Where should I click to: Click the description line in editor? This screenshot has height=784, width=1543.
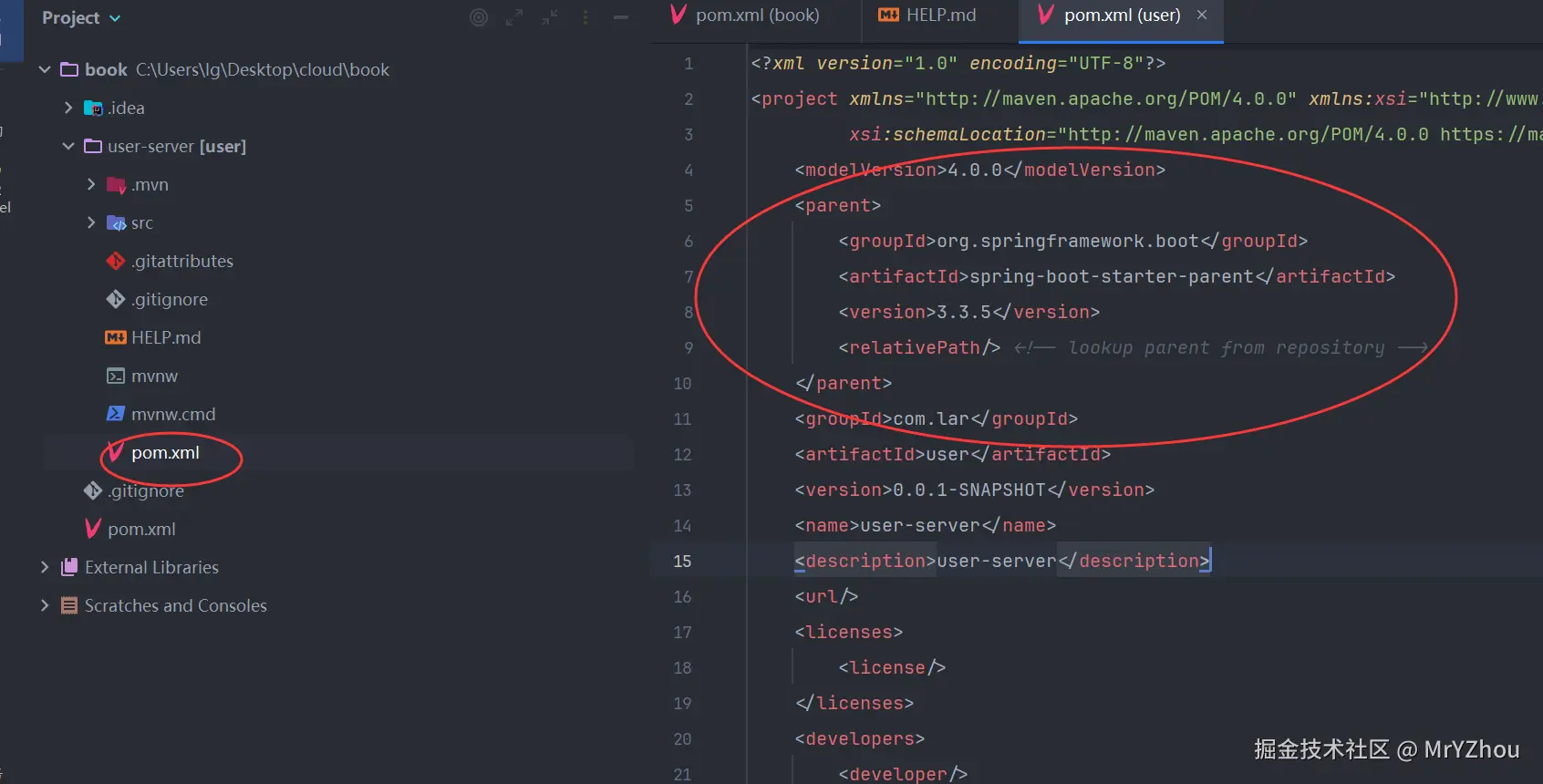click(1002, 561)
